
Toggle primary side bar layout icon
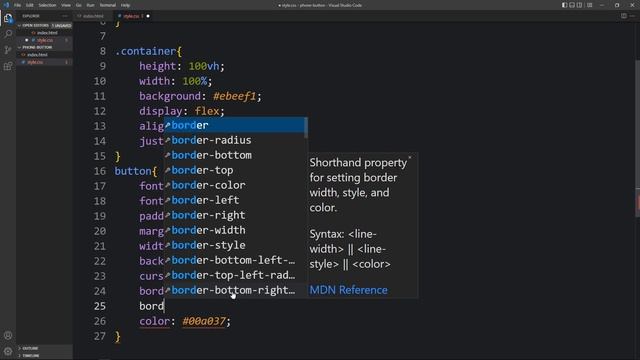[x=564, y=5]
